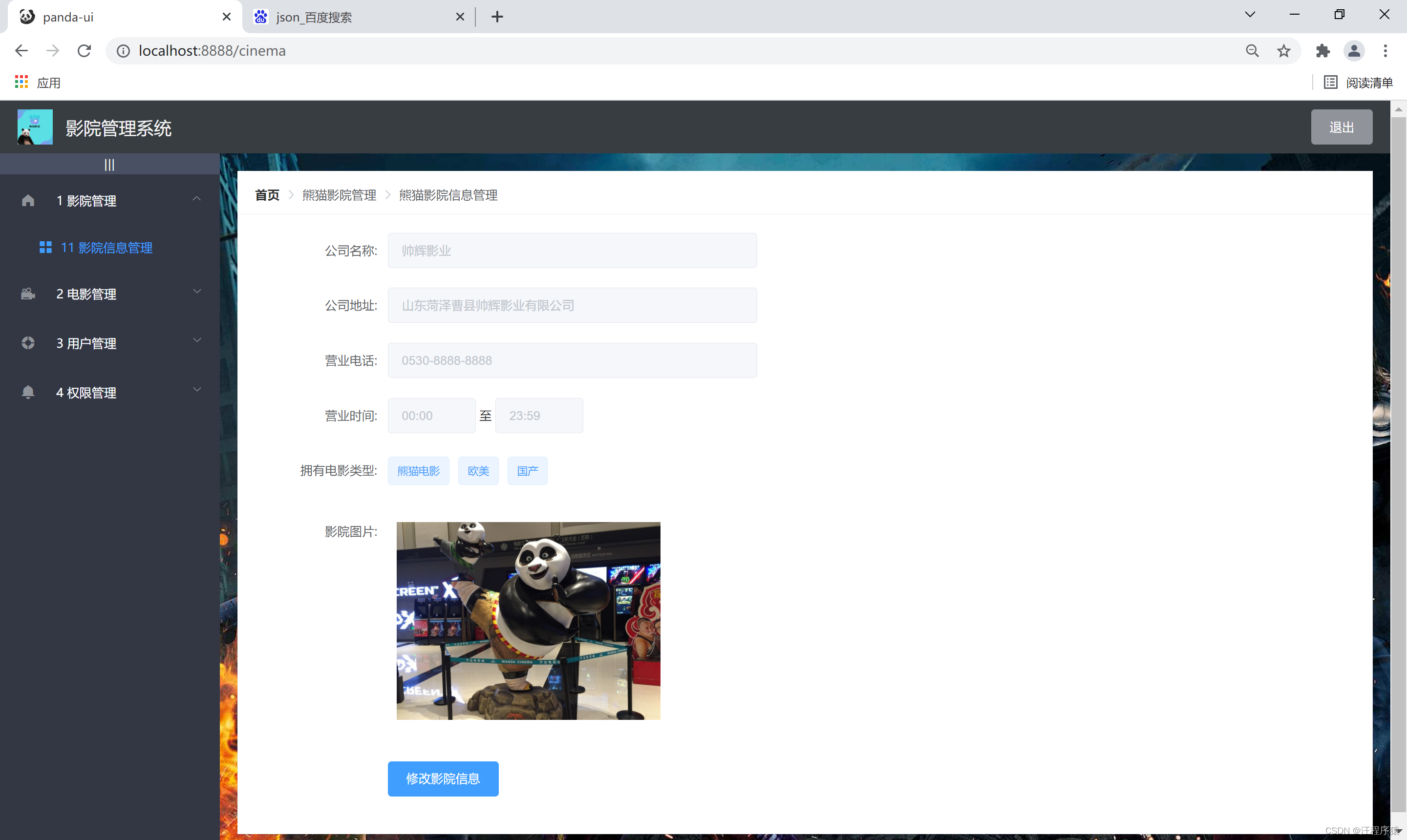Image resolution: width=1407 pixels, height=840 pixels.
Task: Go back with the browser back arrow
Action: [x=21, y=50]
